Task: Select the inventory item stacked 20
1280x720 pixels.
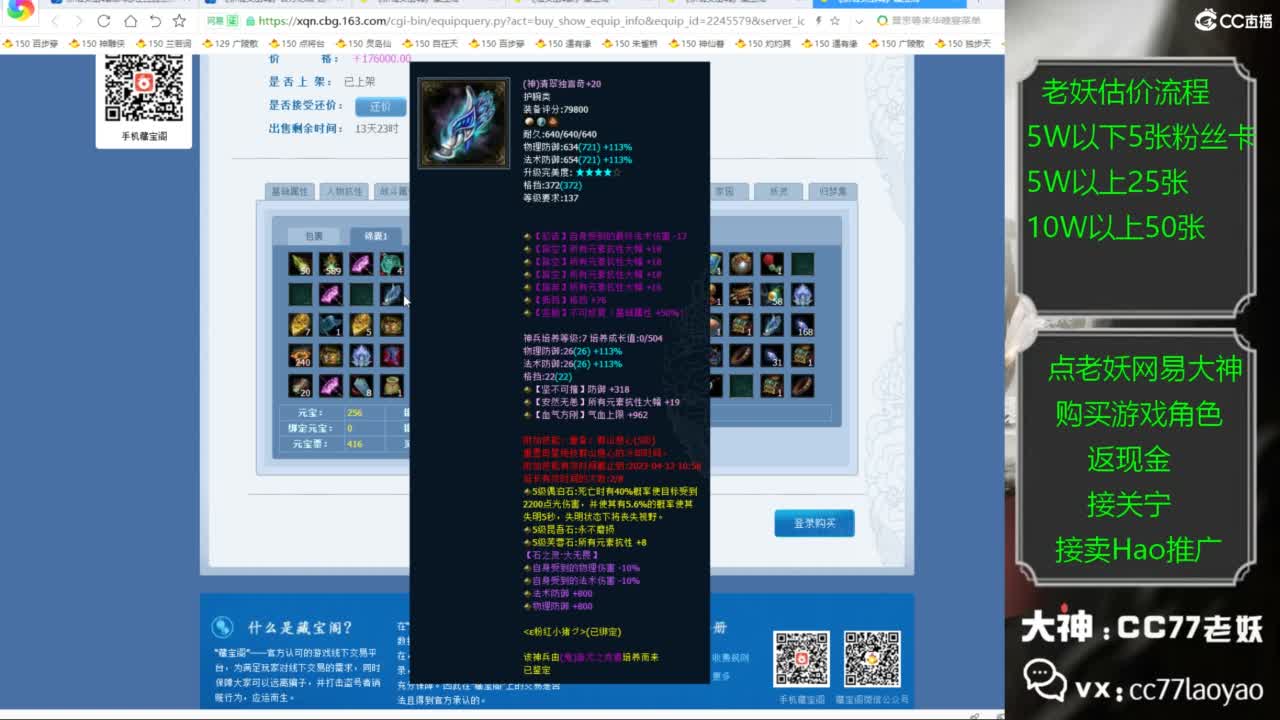Action: tap(300, 386)
